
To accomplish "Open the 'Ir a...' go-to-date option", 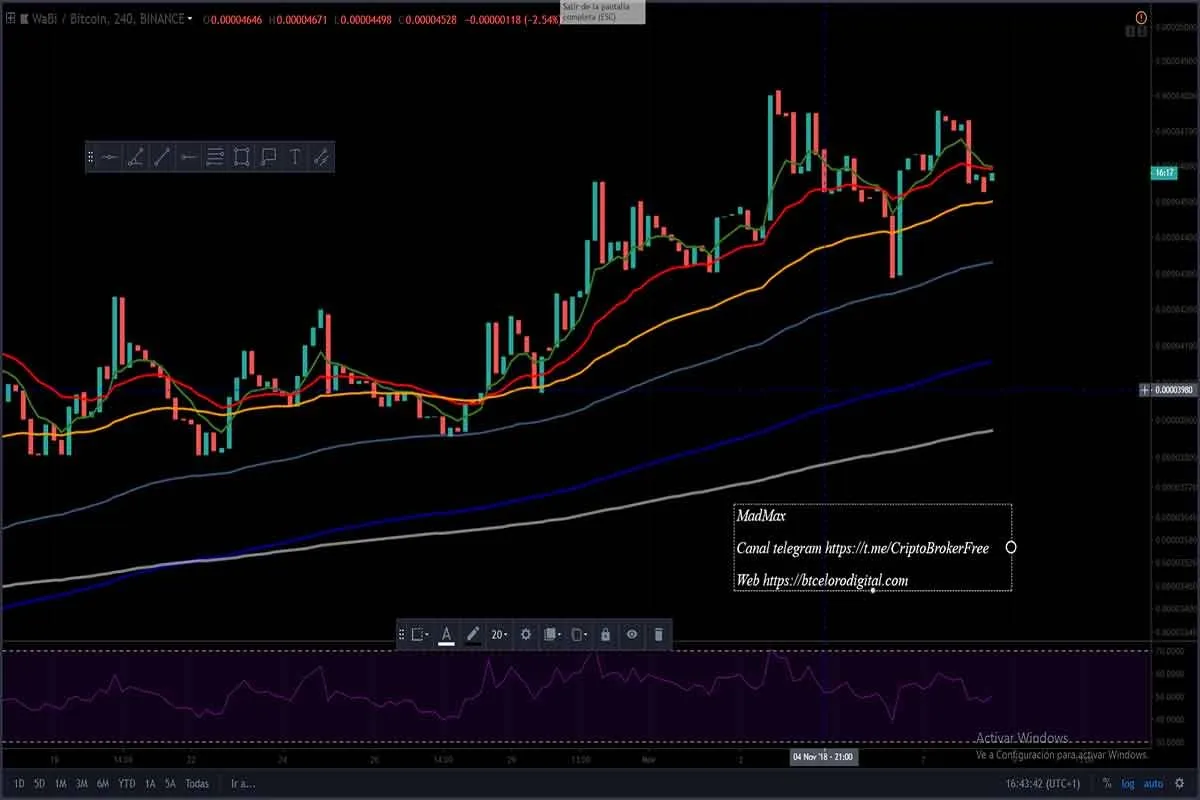I will coord(241,783).
